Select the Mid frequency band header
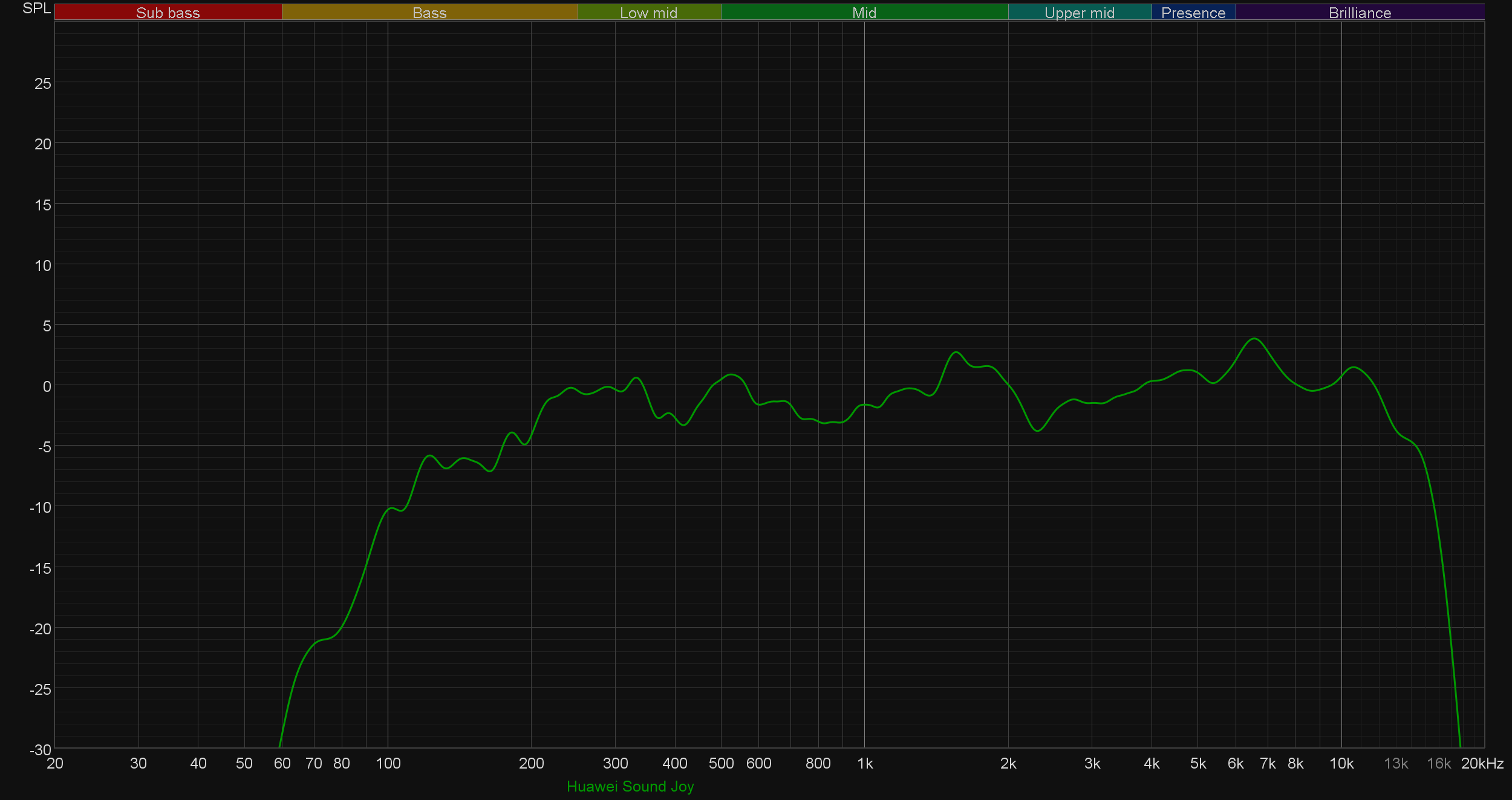The image size is (1512, 800). 864,13
